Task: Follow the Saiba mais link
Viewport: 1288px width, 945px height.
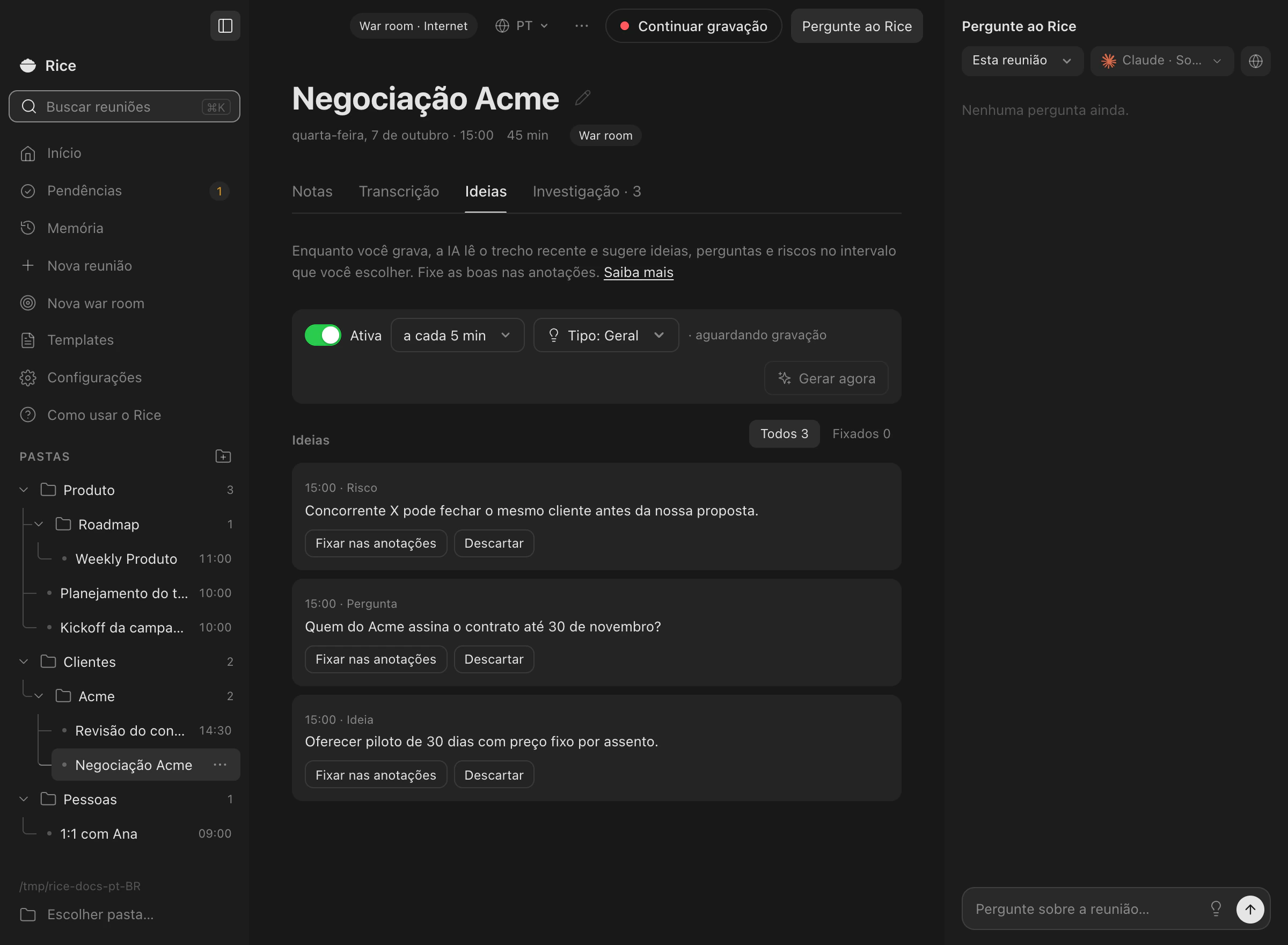Action: (638, 272)
